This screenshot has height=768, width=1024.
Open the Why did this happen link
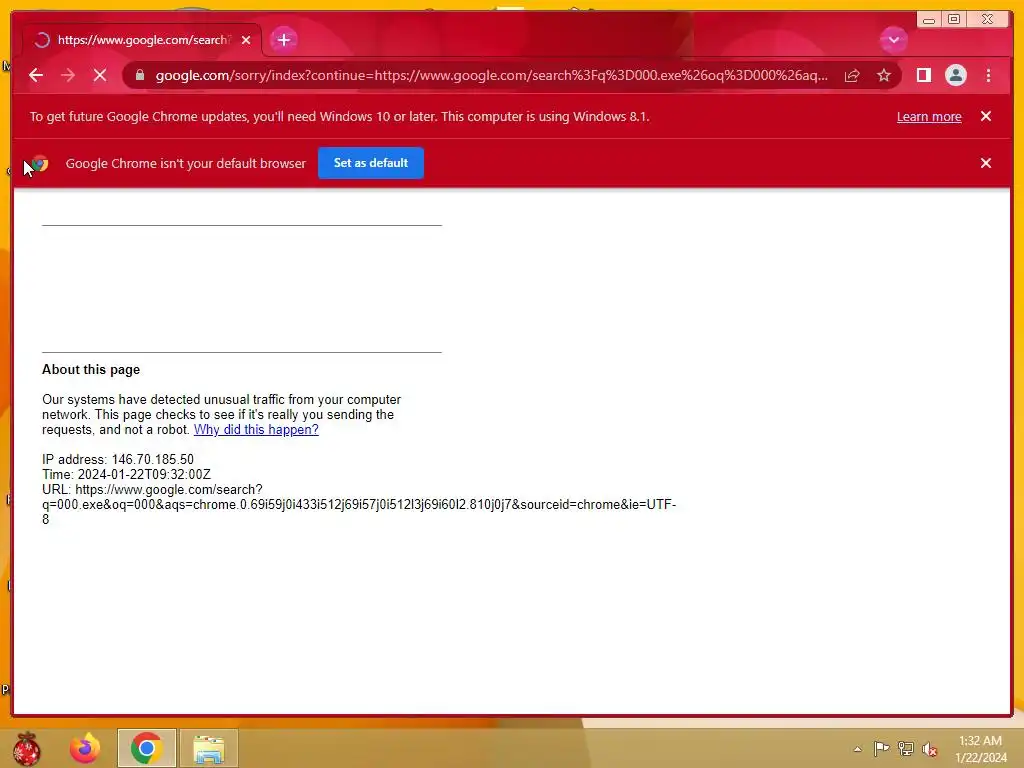pyautogui.click(x=256, y=430)
